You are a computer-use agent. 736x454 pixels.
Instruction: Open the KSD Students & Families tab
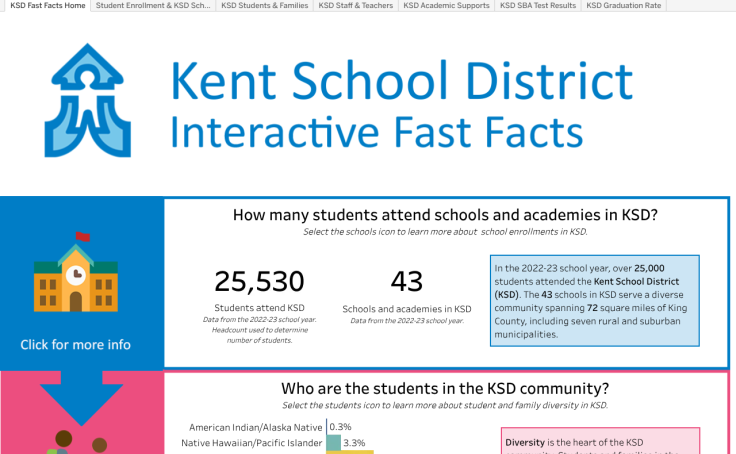pyautogui.click(x=265, y=6)
